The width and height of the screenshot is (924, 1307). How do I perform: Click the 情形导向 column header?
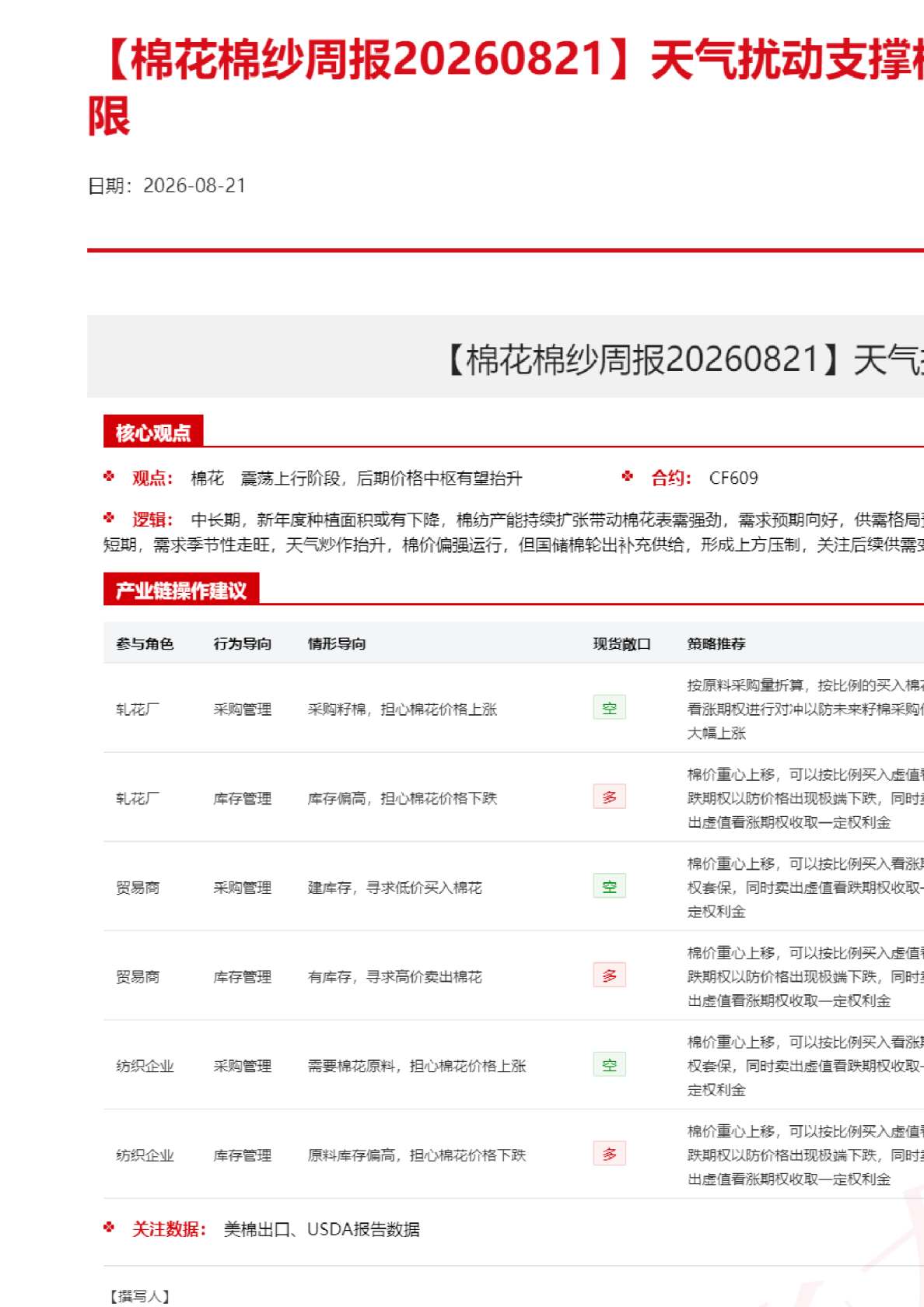(x=337, y=643)
